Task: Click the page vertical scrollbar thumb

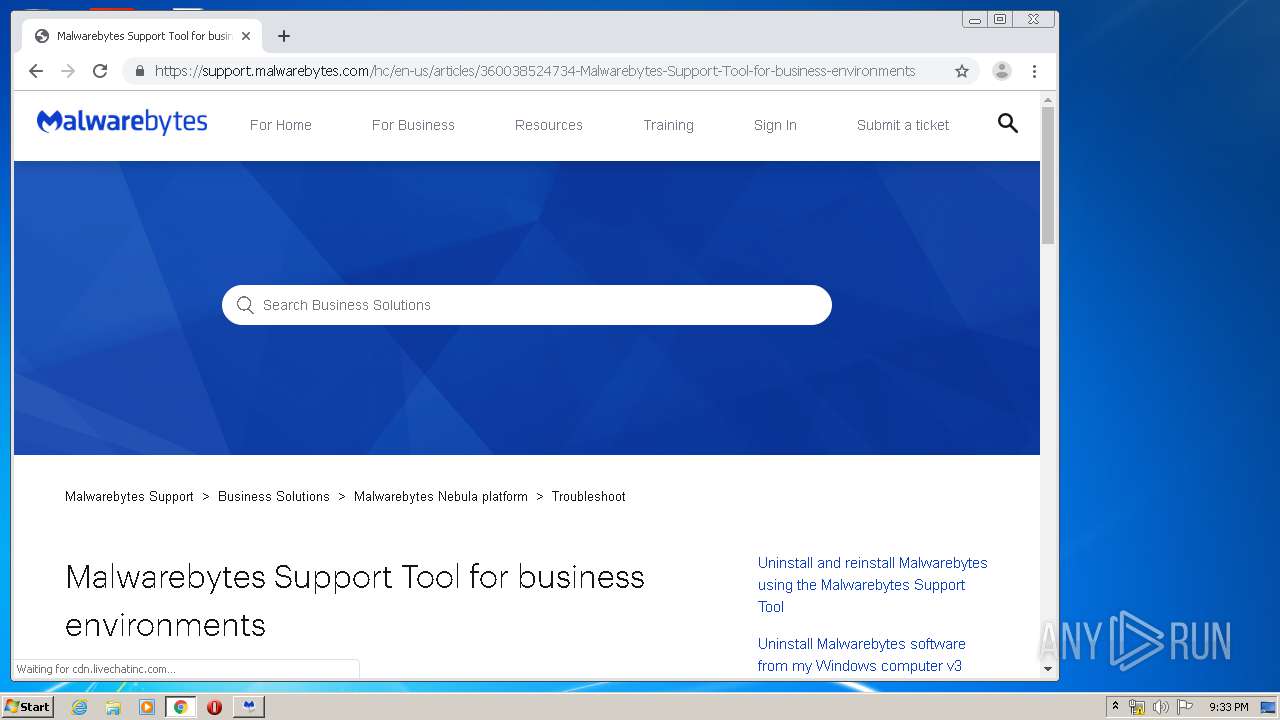Action: [1048, 175]
